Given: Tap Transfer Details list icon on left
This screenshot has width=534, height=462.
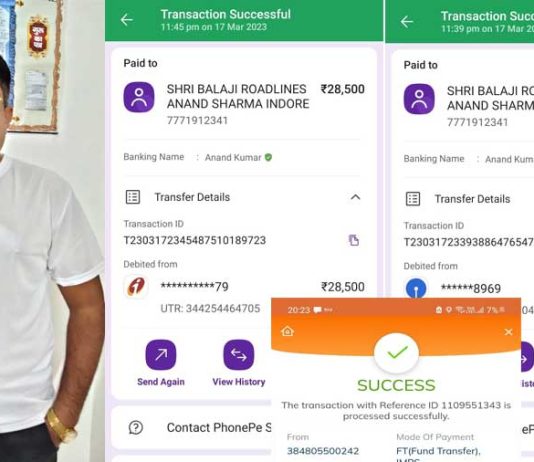Looking at the screenshot, I should pos(133,197).
